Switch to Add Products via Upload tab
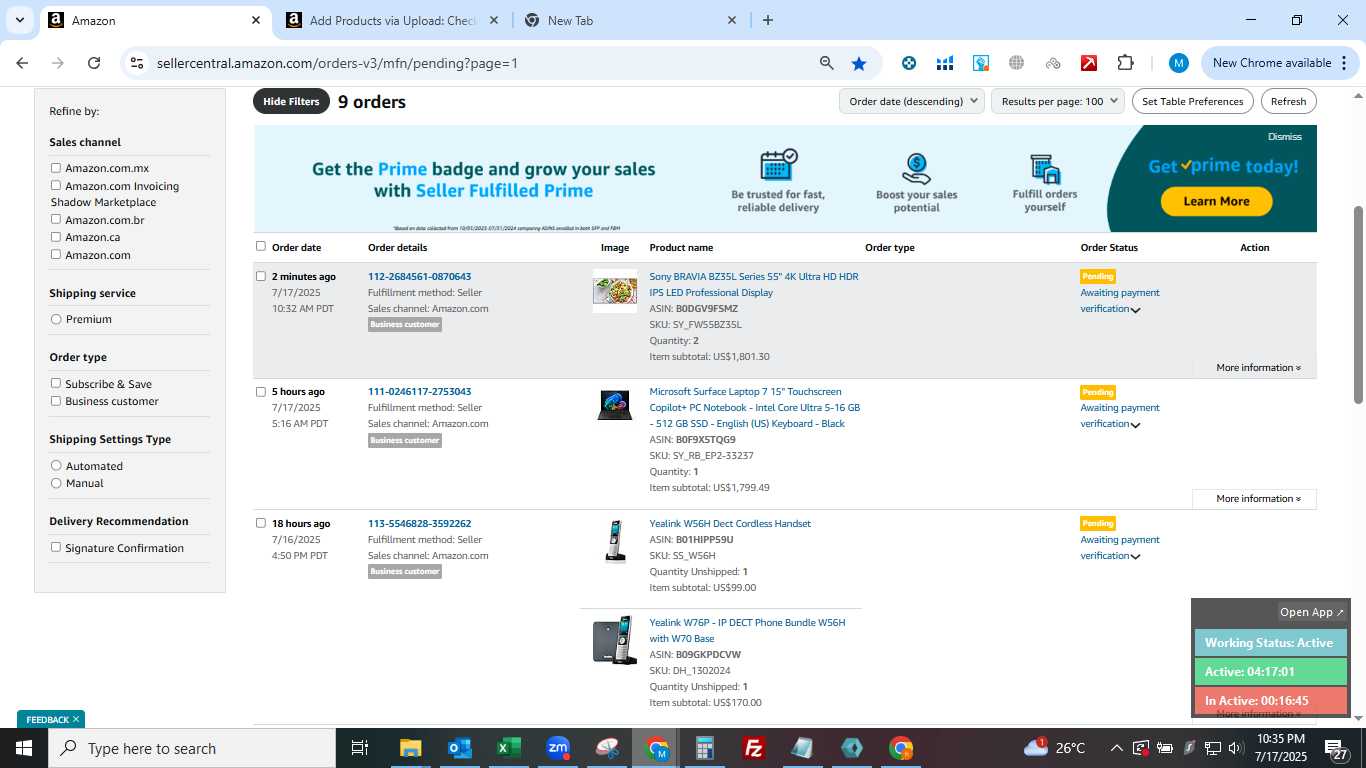This screenshot has height=768, width=1366. point(394,20)
